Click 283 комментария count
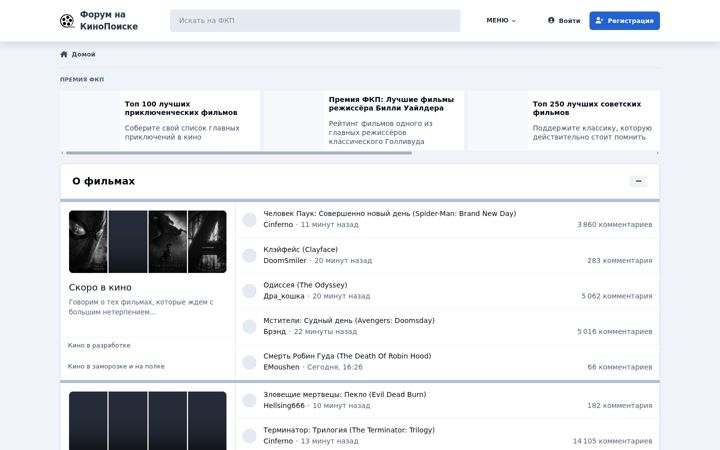 pyautogui.click(x=620, y=260)
